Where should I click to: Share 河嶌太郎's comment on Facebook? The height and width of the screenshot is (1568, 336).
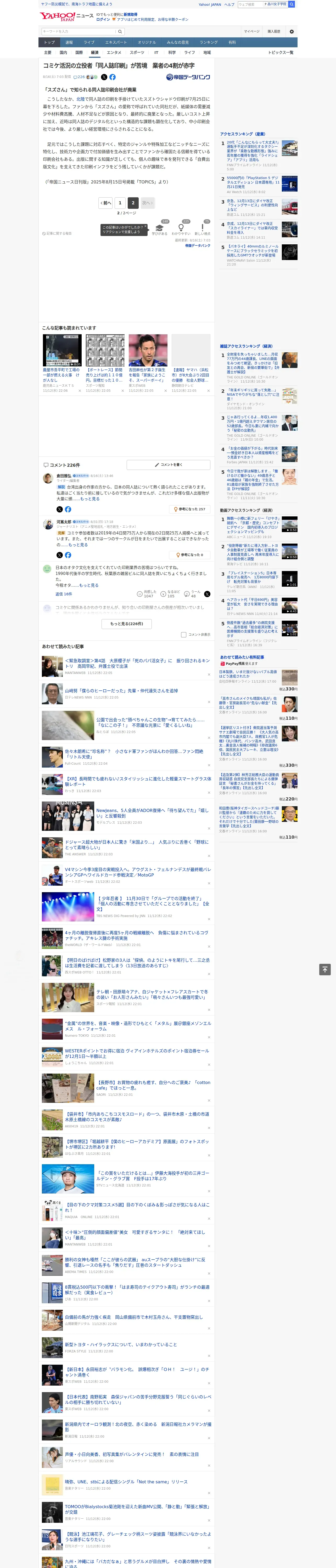68,555
